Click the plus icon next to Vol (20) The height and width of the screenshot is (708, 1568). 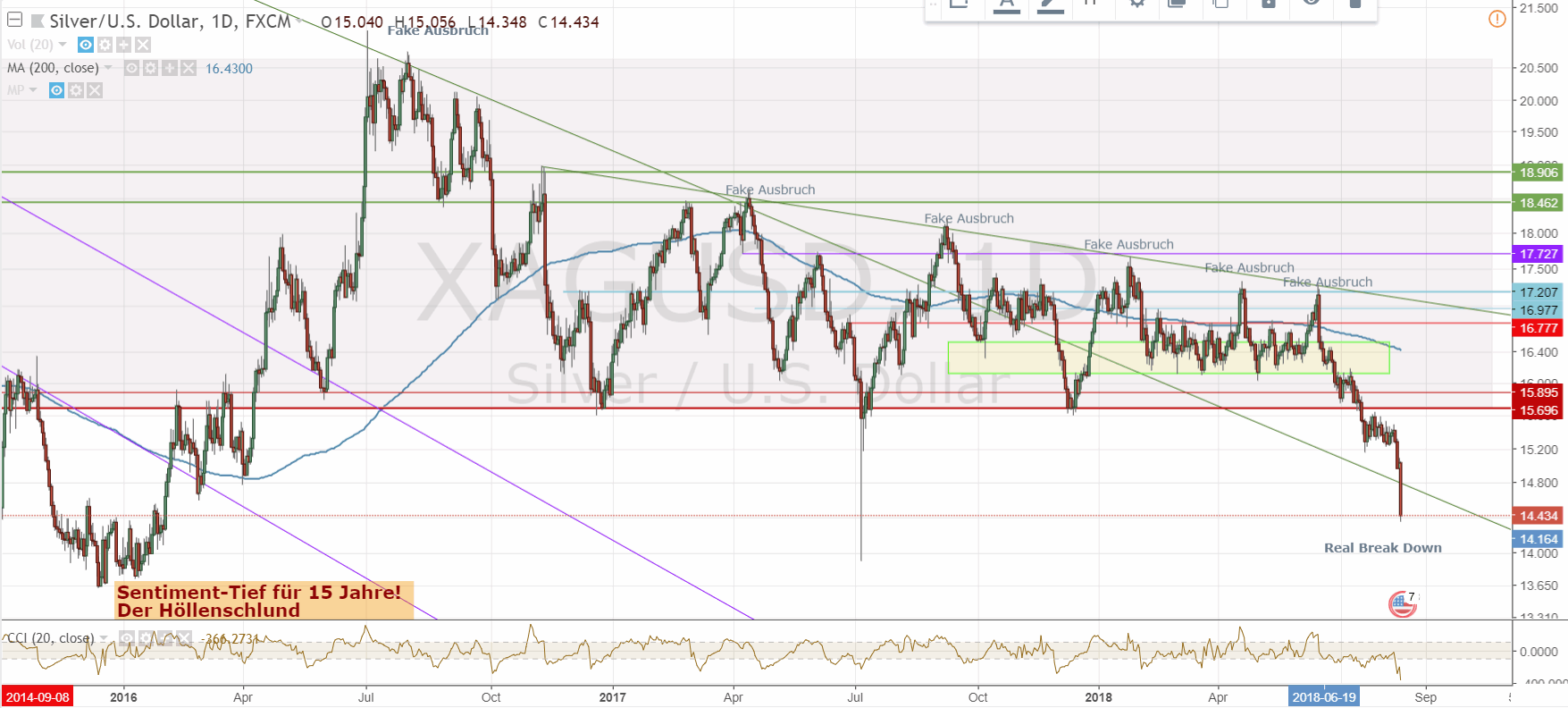123,45
